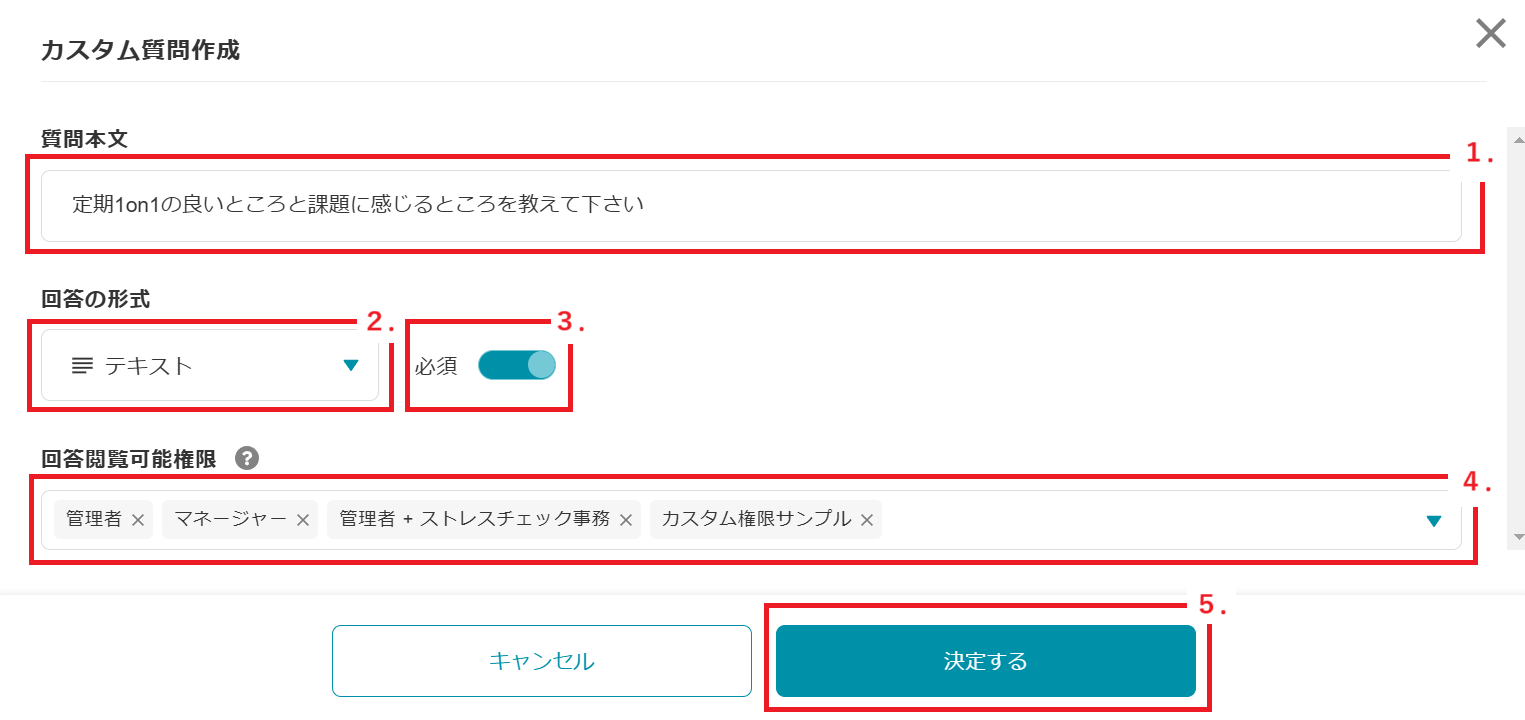This screenshot has width=1525, height=720.
Task: Toggle the 必須 switch off
Action: 516,365
